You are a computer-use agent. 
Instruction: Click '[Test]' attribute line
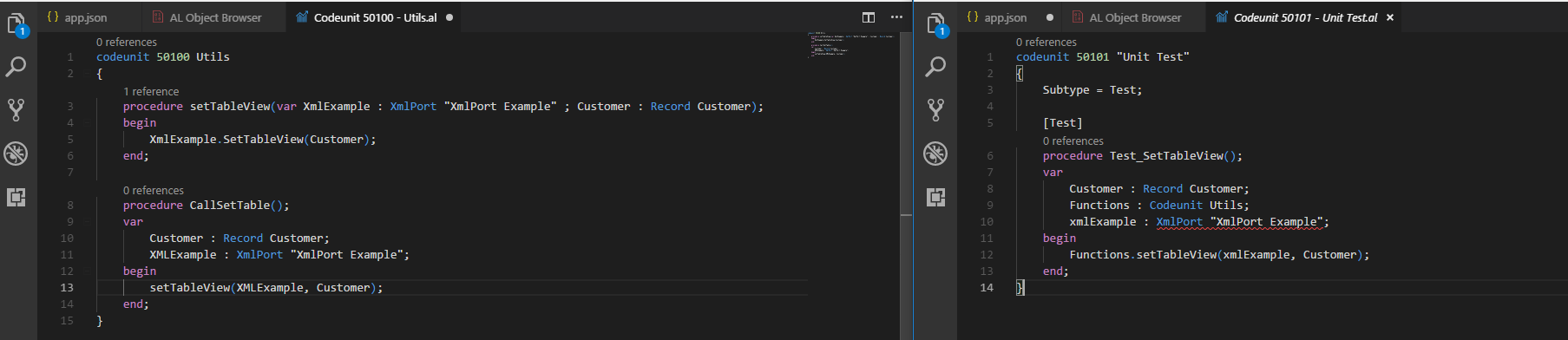1062,123
